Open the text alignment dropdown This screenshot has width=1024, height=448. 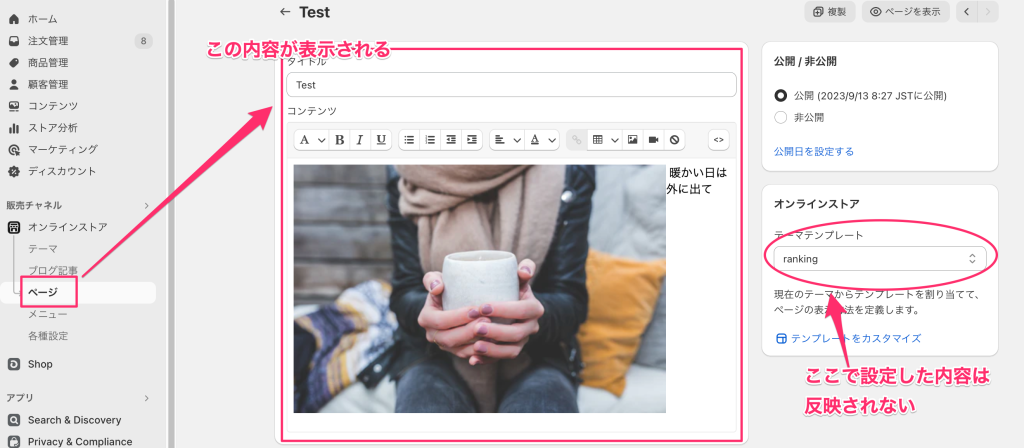pyautogui.click(x=507, y=140)
